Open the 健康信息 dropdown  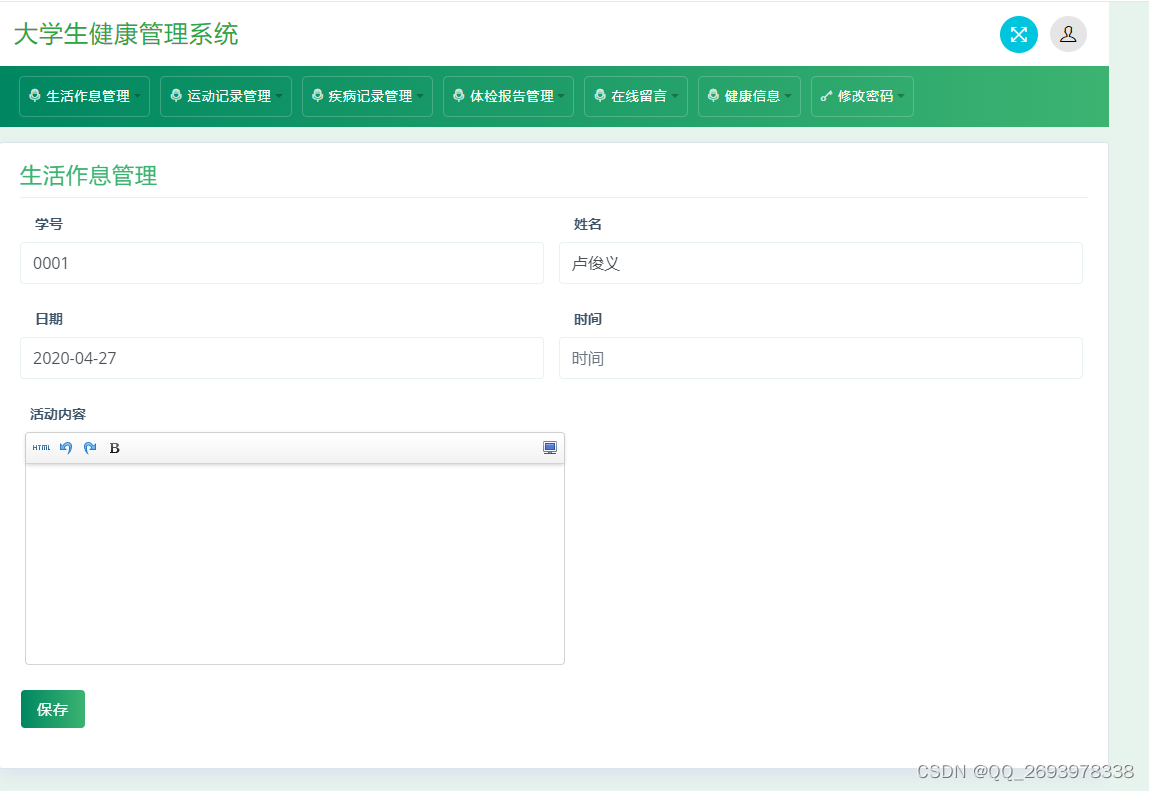[750, 96]
